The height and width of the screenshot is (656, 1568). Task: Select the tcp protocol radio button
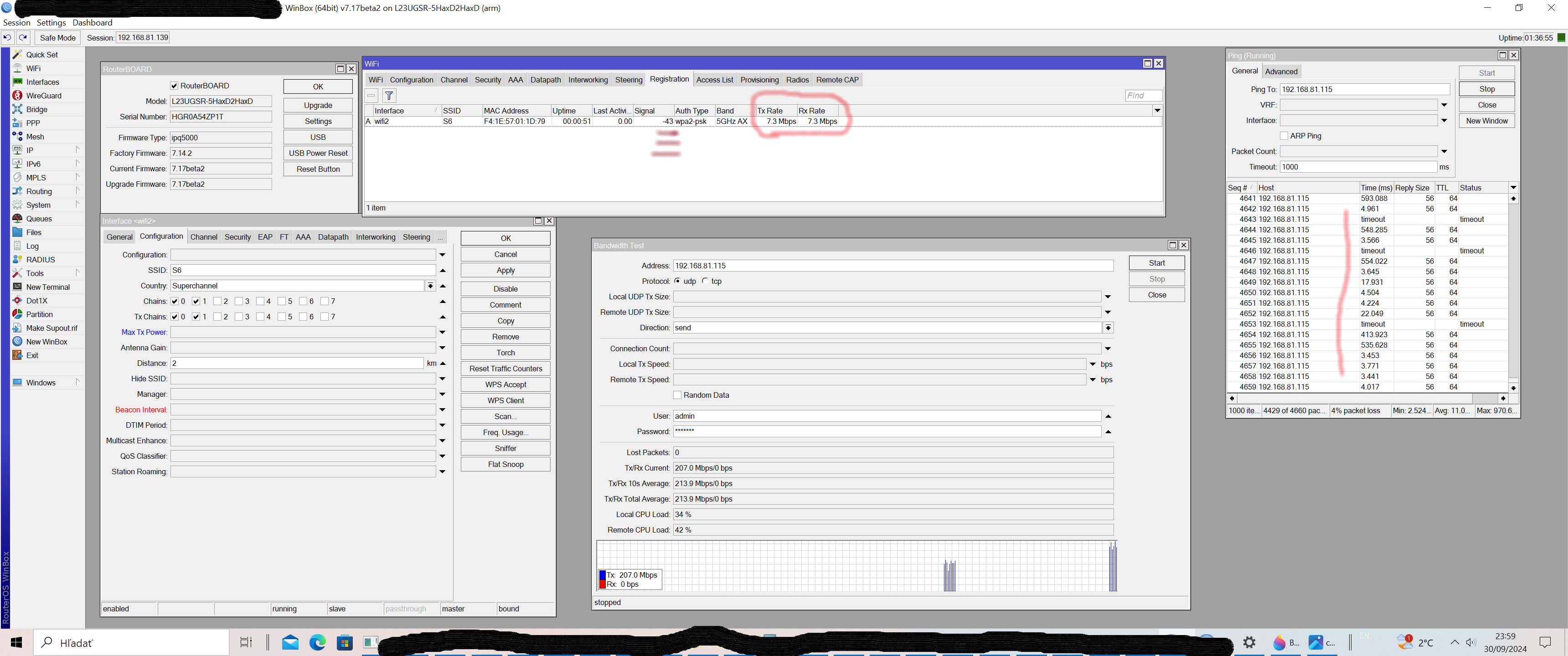click(x=705, y=281)
